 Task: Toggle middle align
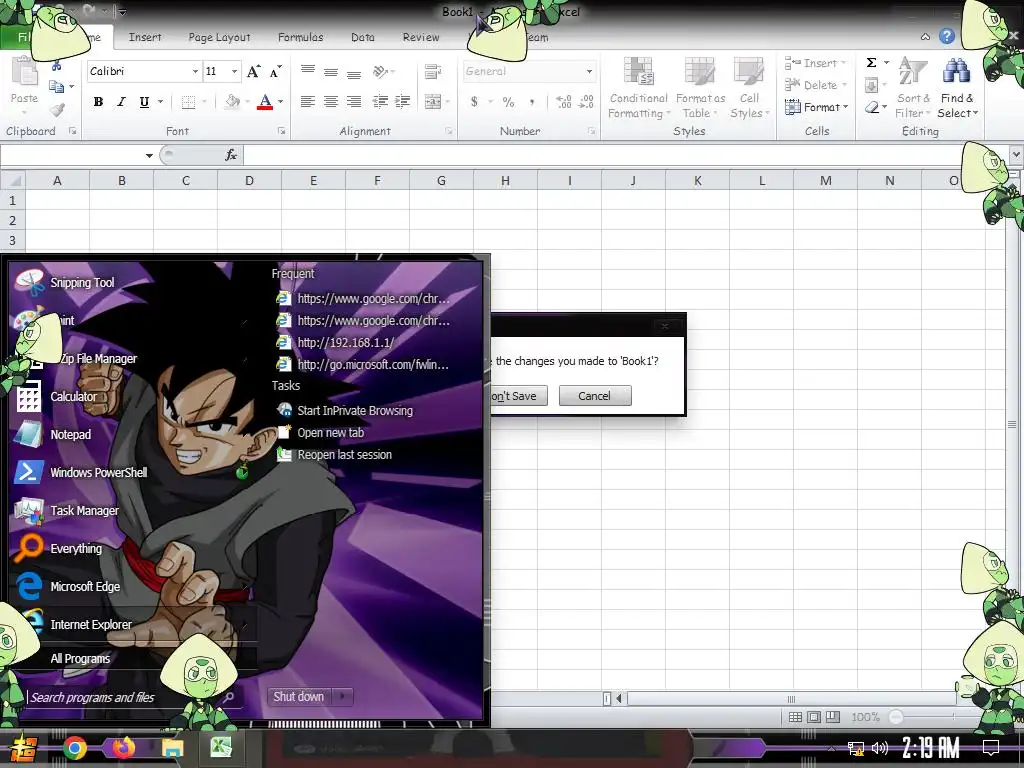(331, 72)
